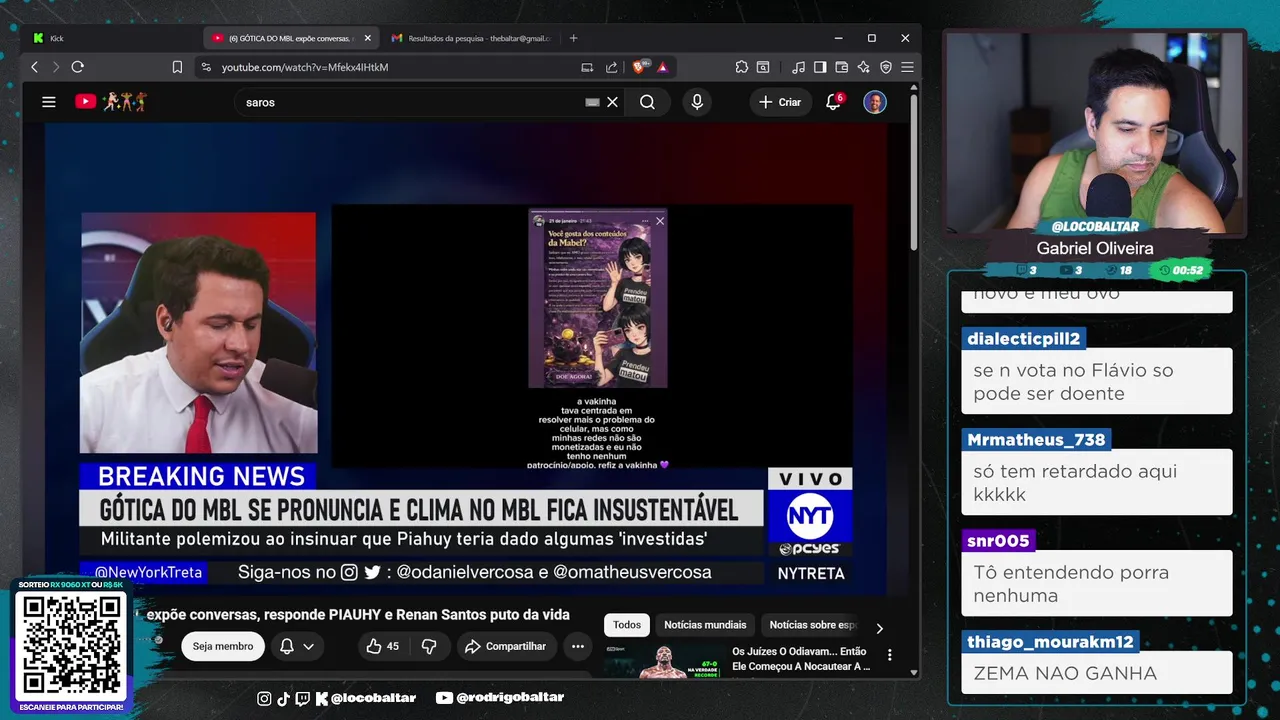This screenshot has width=1280, height=720.
Task: Open YouTube notifications bell
Action: click(833, 102)
